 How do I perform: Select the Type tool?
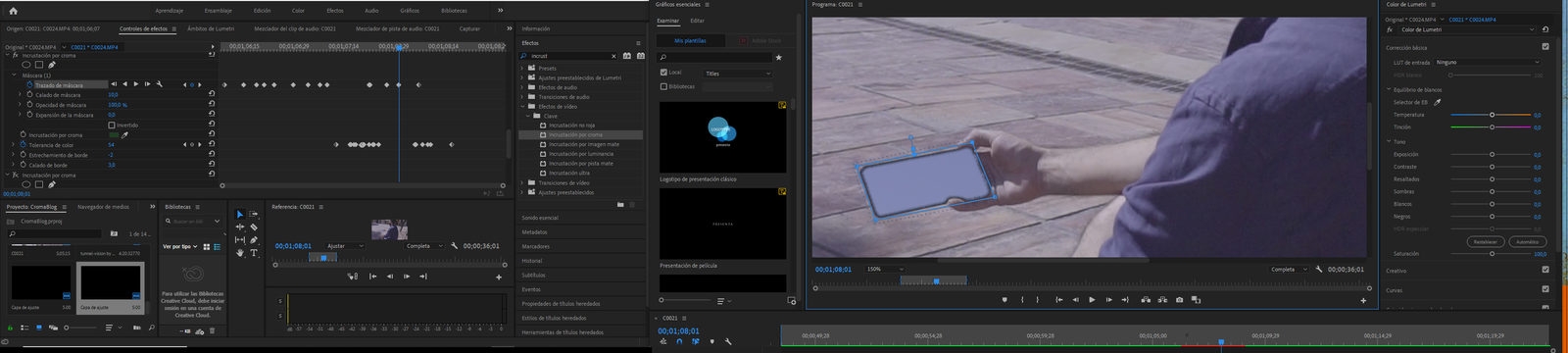click(254, 252)
